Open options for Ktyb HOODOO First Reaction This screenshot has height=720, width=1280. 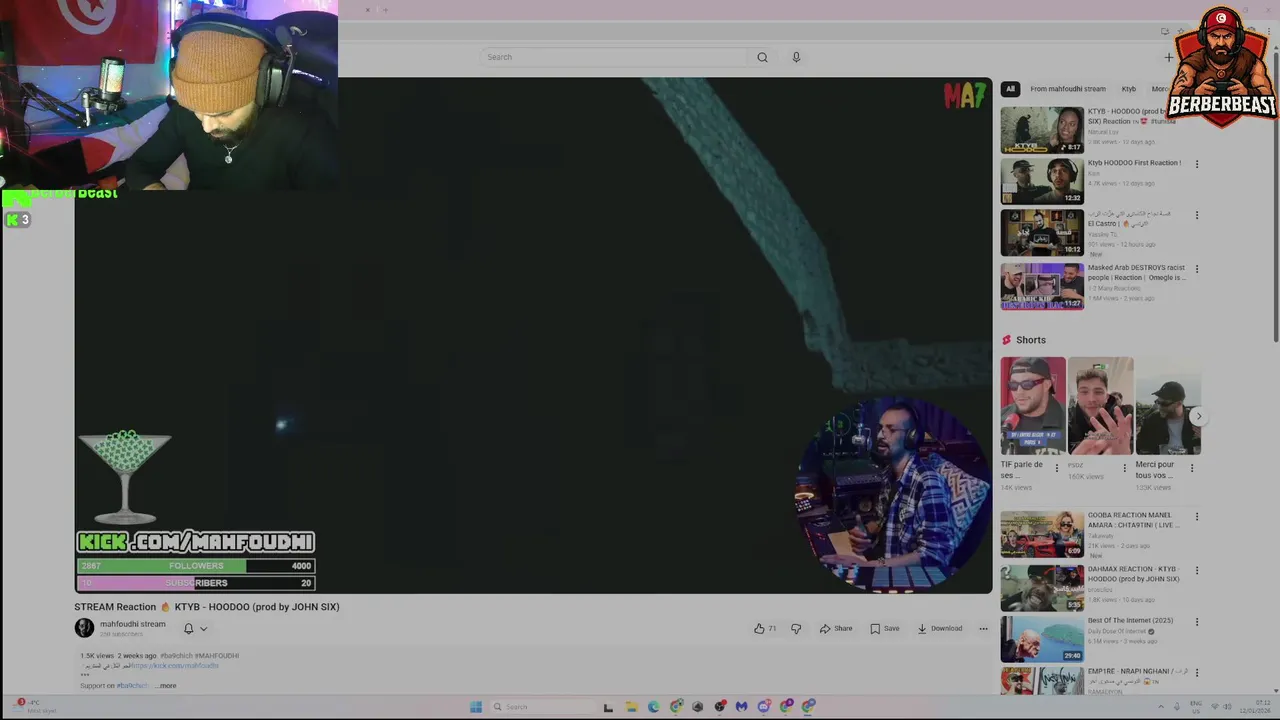click(x=1197, y=164)
